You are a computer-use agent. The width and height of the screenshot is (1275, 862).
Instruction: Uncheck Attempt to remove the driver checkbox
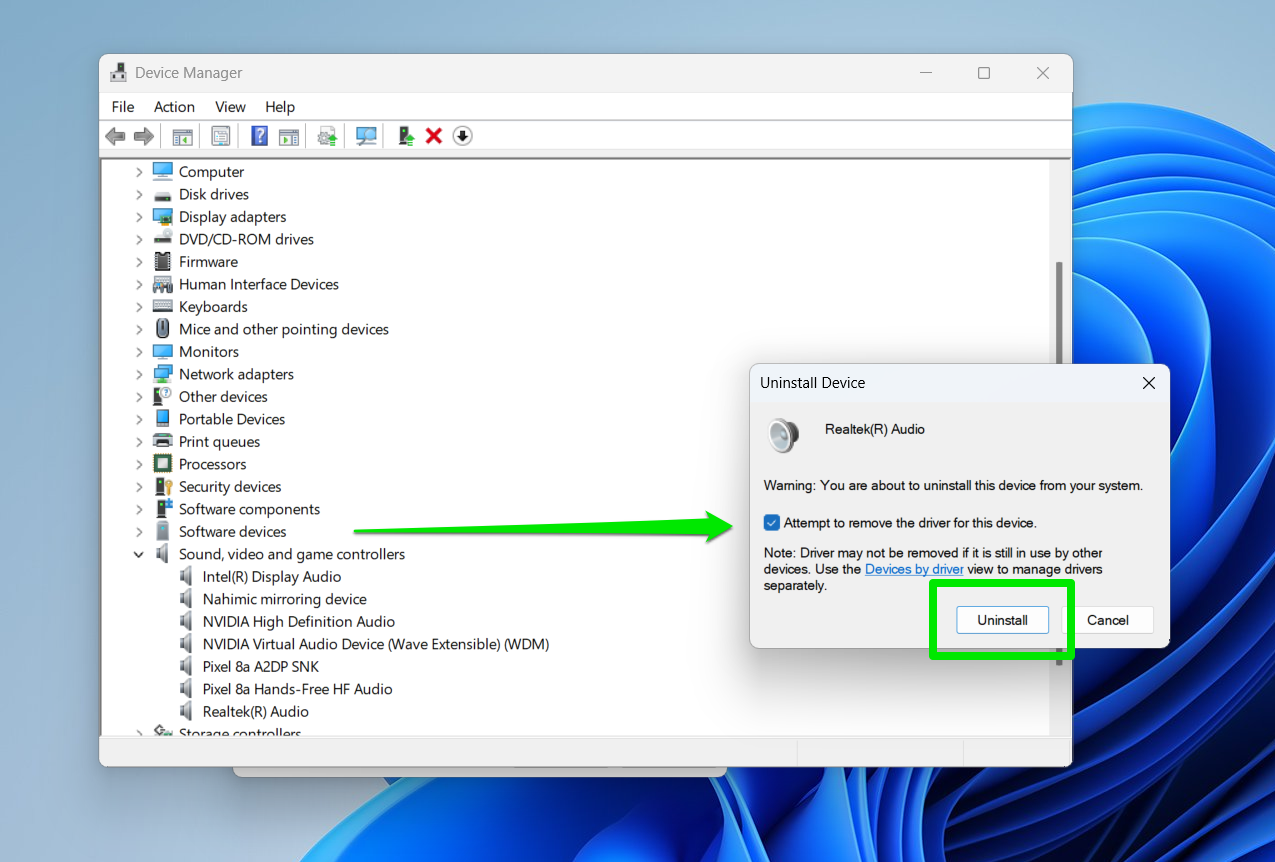point(771,523)
